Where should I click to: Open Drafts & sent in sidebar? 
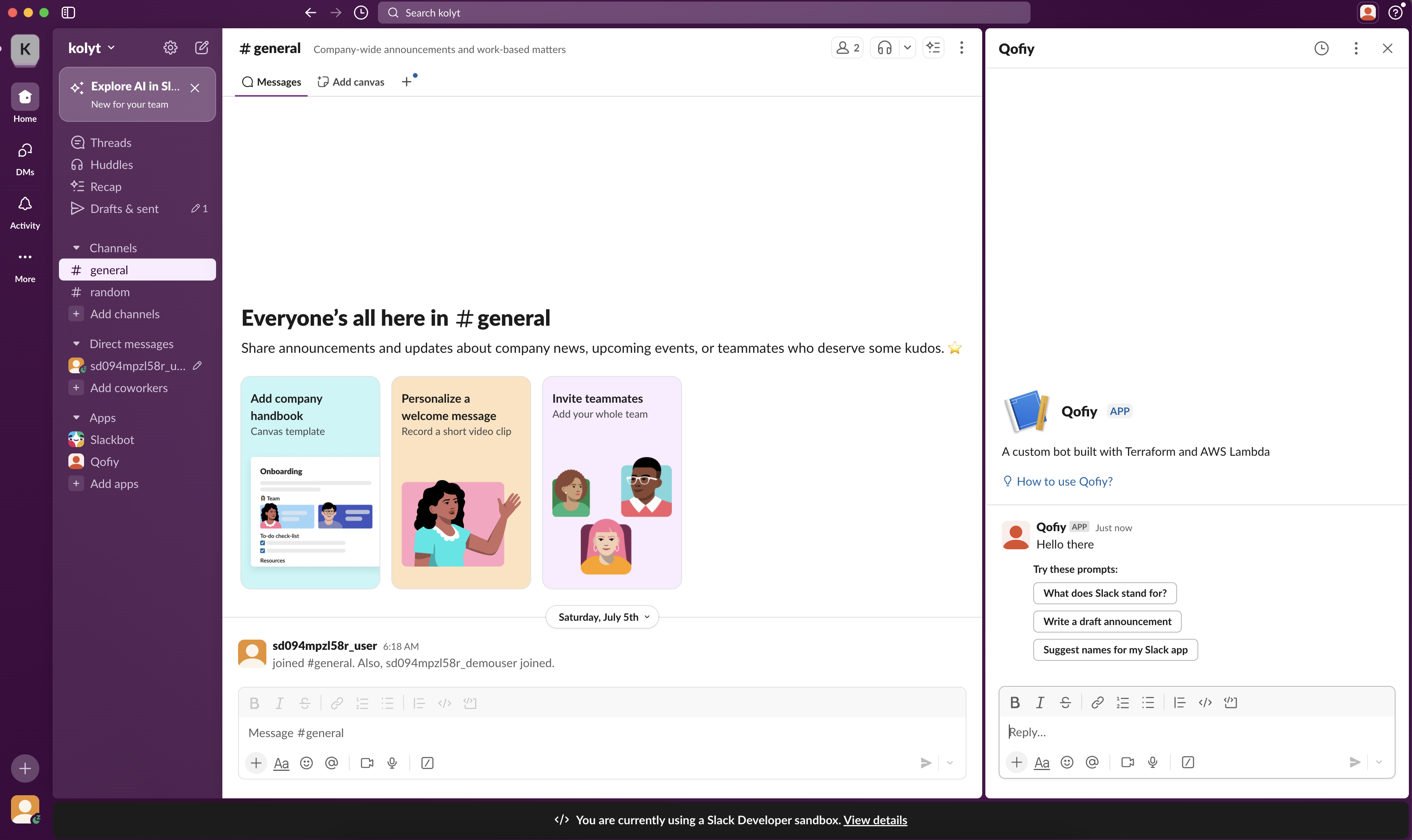(x=138, y=209)
